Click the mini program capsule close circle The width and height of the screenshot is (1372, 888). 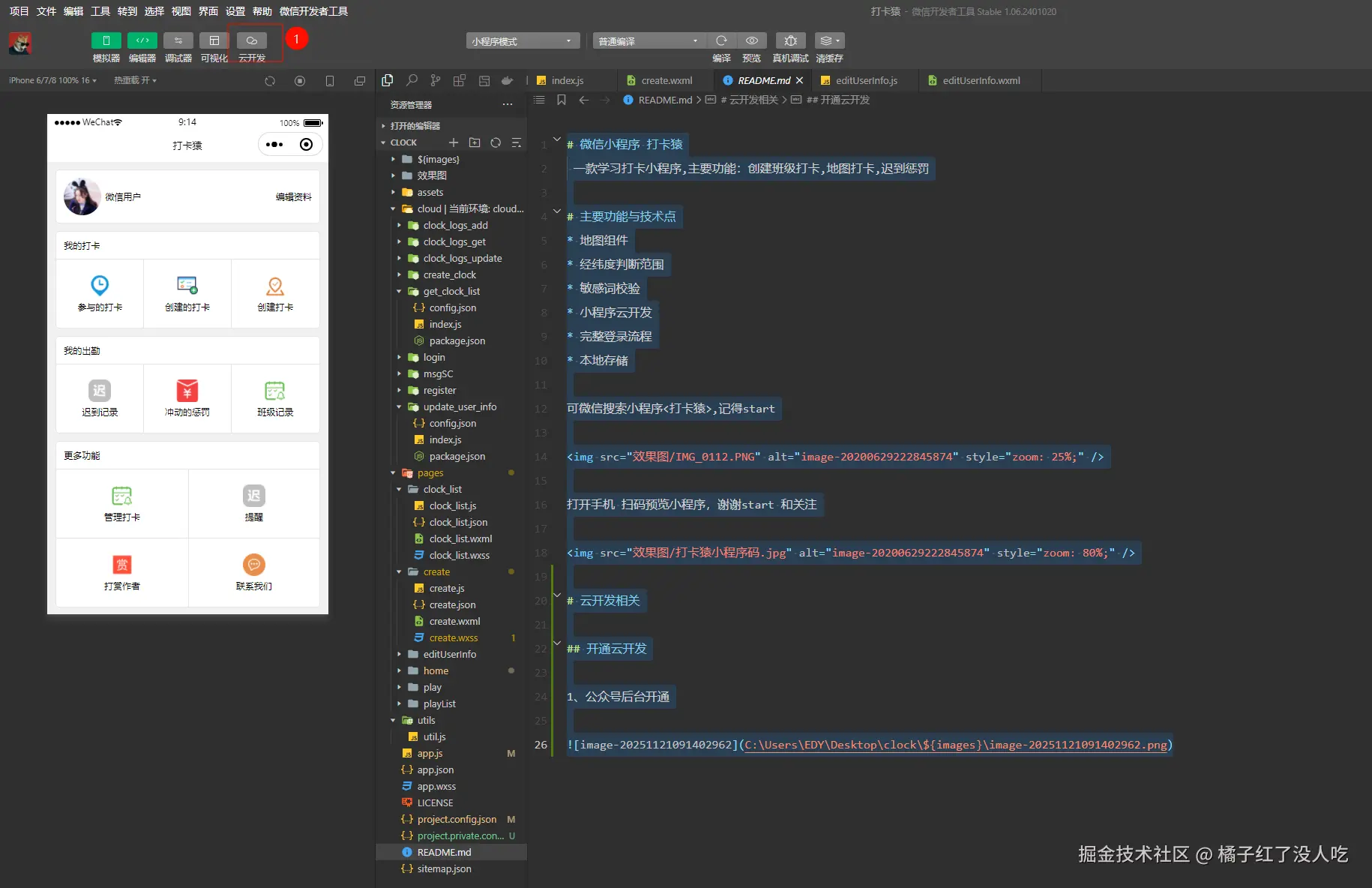(306, 145)
